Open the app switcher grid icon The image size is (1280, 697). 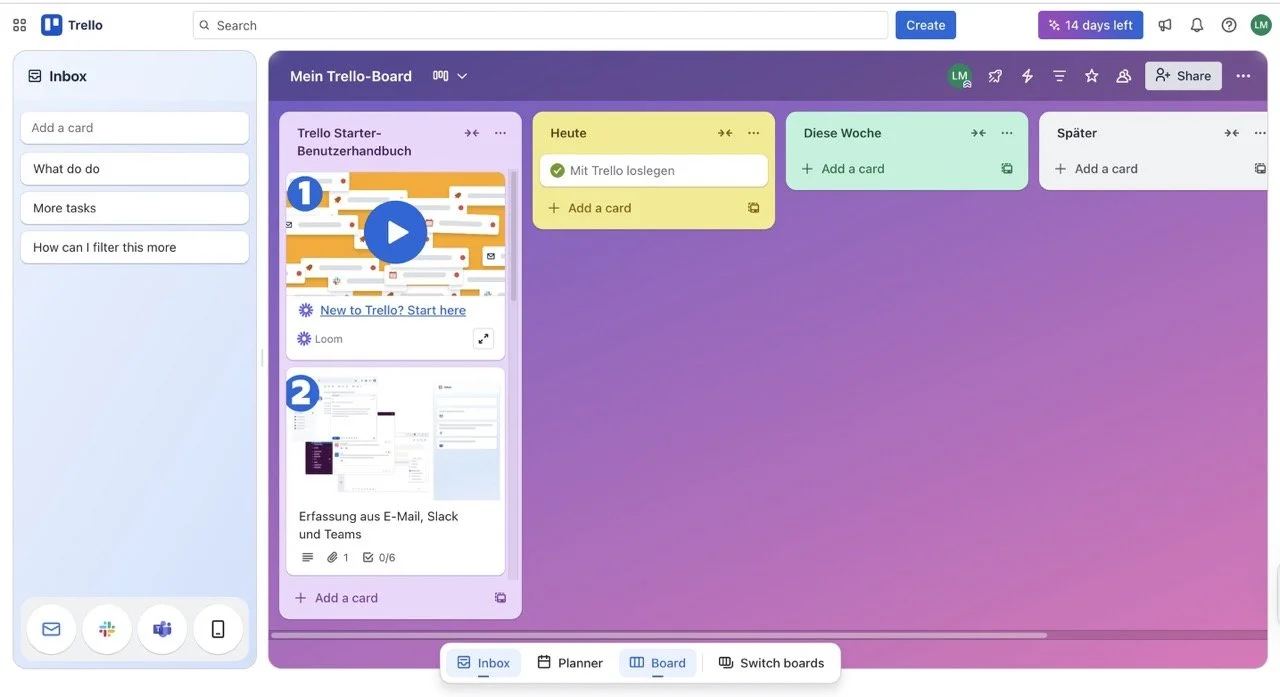pyautogui.click(x=19, y=25)
